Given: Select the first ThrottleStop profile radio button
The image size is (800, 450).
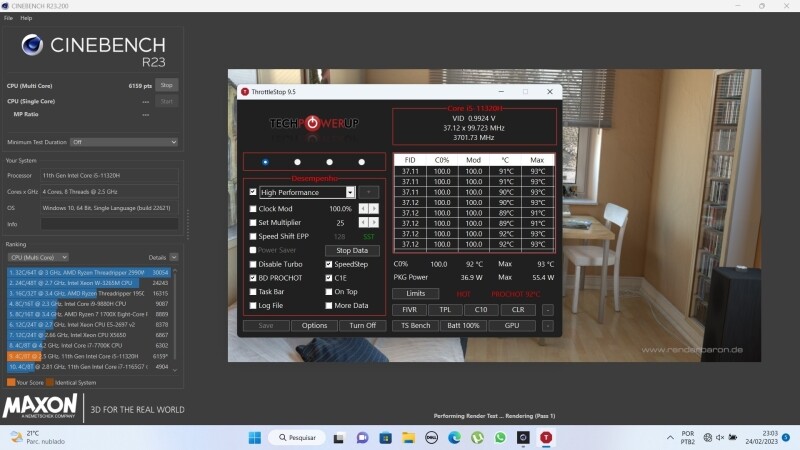Looking at the screenshot, I should (x=265, y=161).
